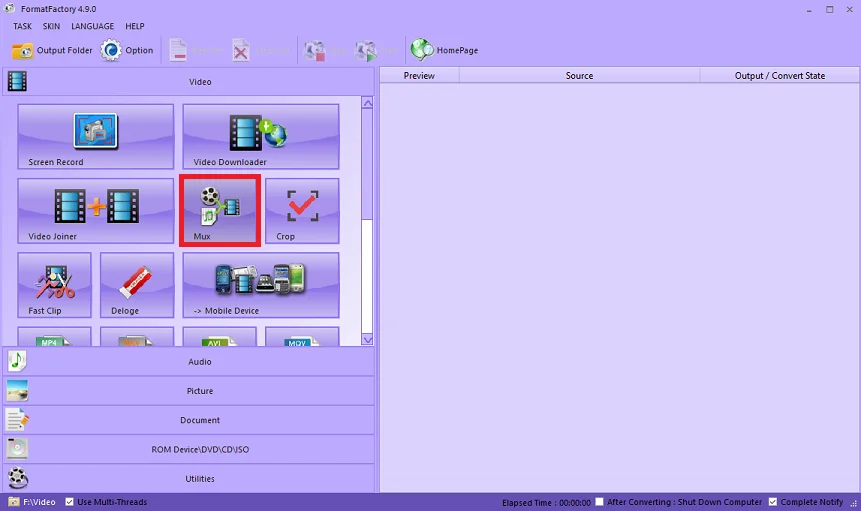This screenshot has height=511, width=861.
Task: Expand the ROM Device\DVD\CD\ISO section
Action: 189,449
